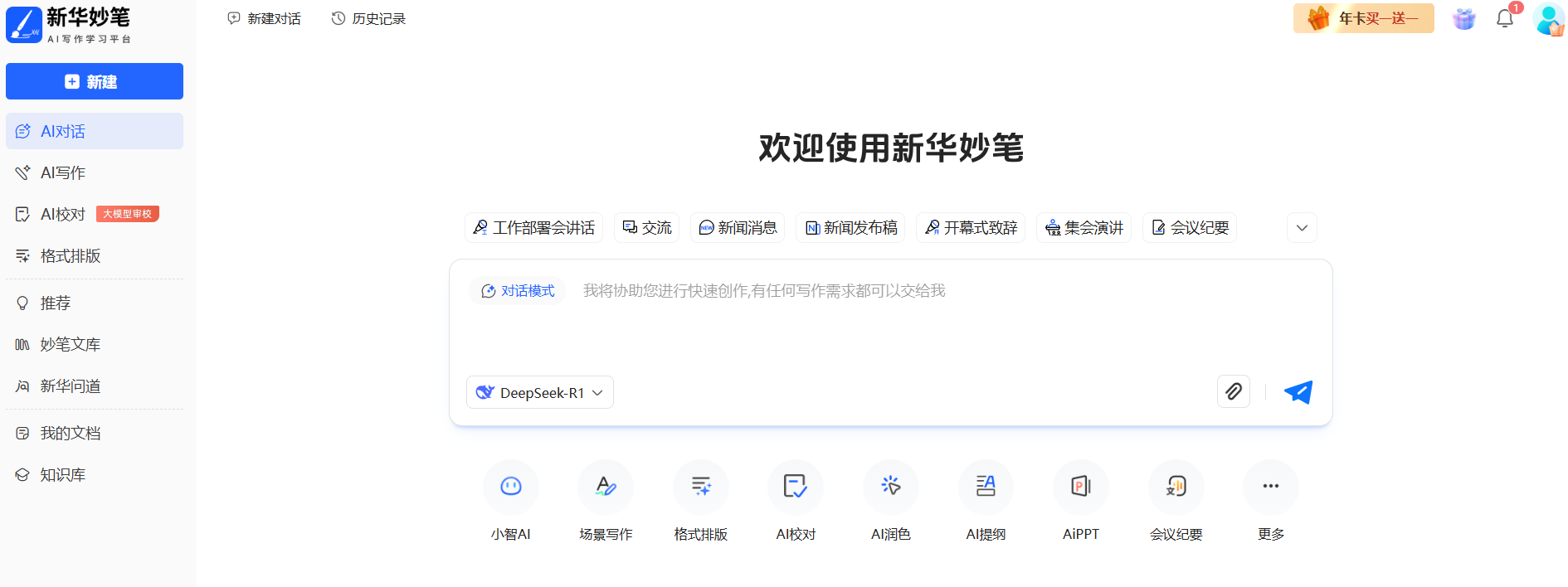This screenshot has width=1568, height=587.
Task: Go to 知识库 in sidebar
Action: point(63,474)
